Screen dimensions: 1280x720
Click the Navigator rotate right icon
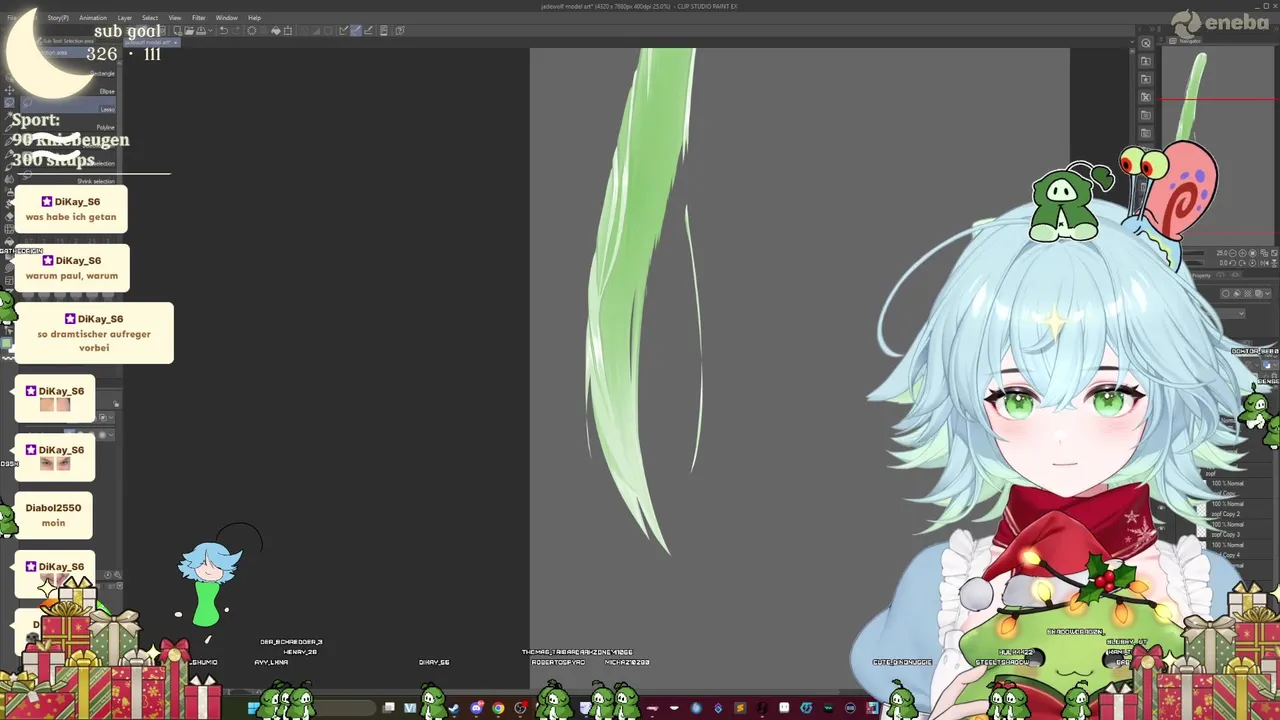1242,263
